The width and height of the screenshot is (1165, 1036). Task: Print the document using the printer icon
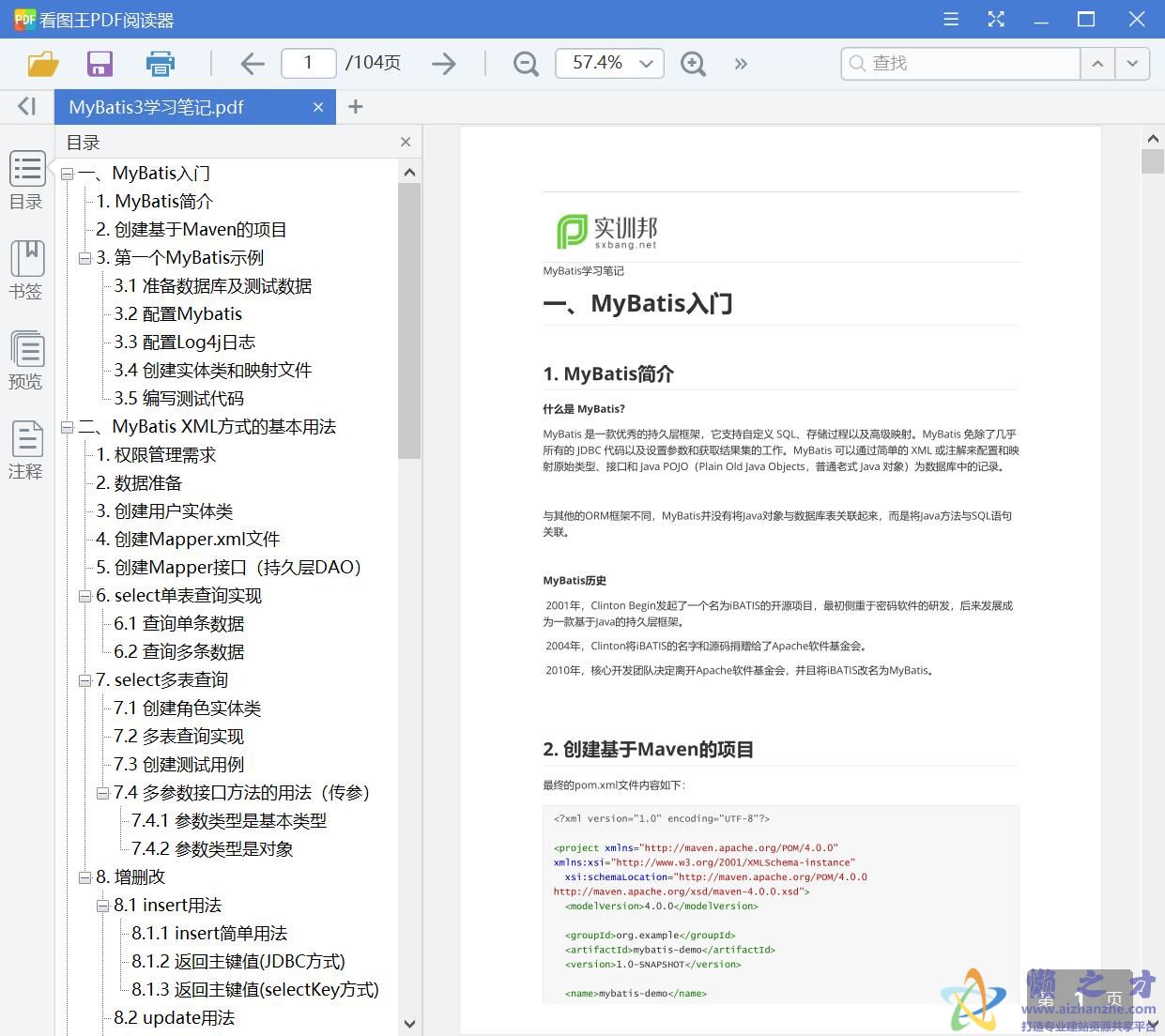point(161,64)
